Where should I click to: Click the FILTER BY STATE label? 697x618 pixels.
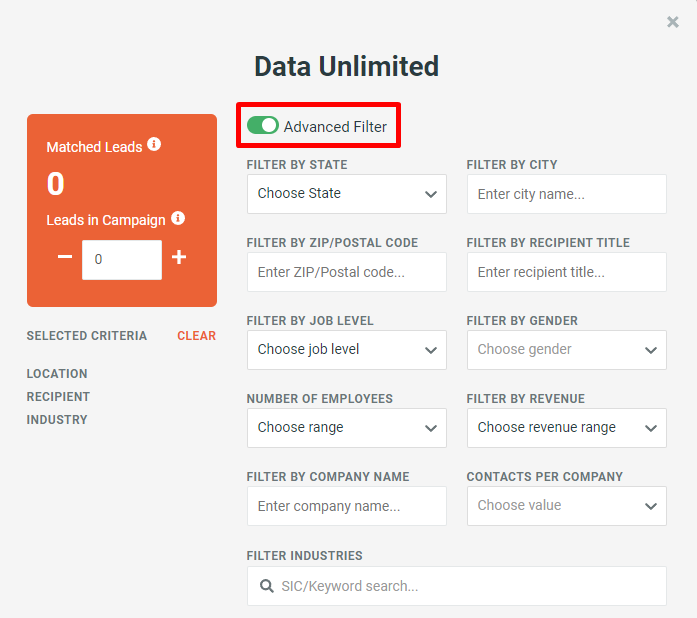[297, 165]
